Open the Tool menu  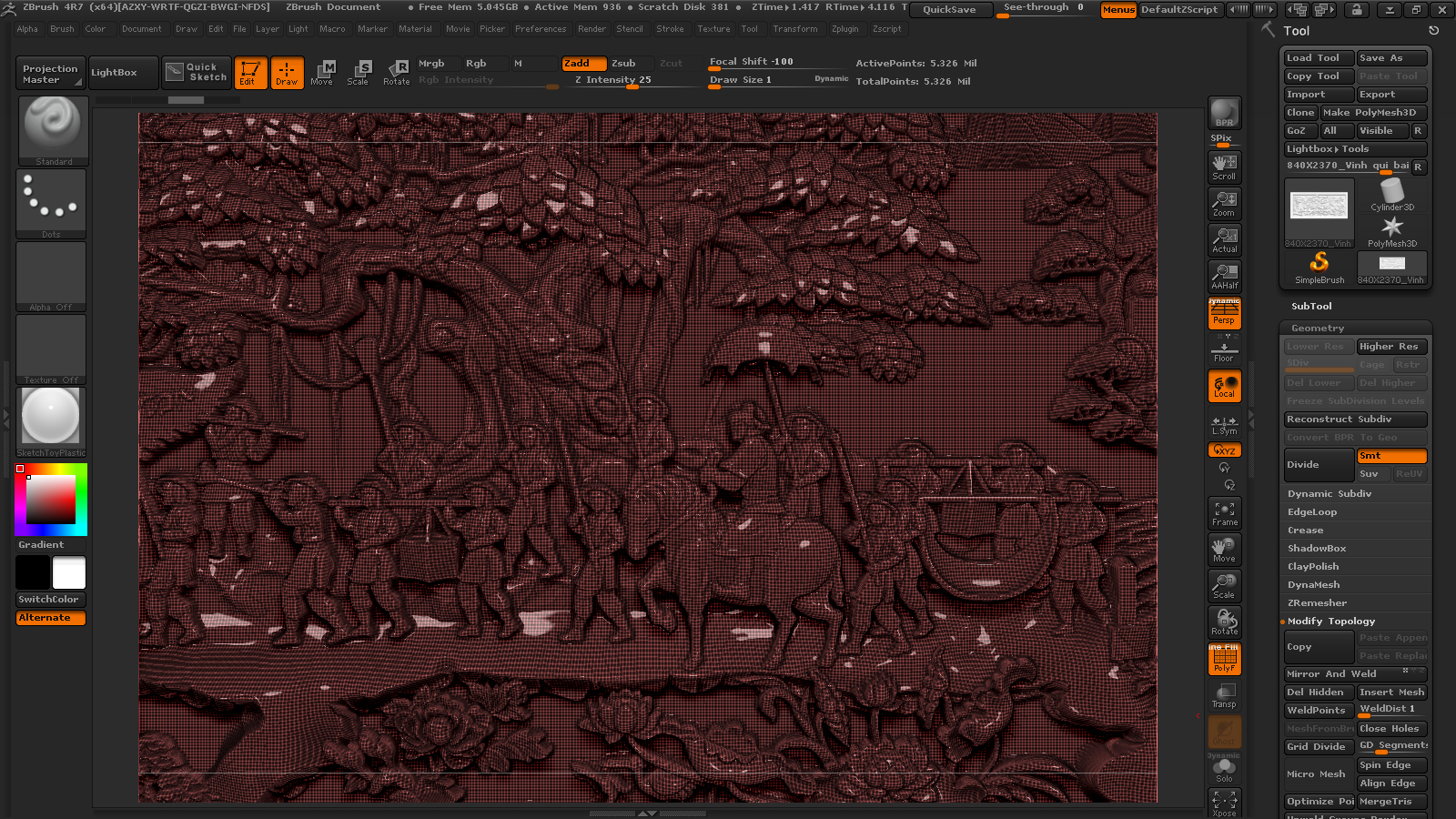click(x=750, y=28)
